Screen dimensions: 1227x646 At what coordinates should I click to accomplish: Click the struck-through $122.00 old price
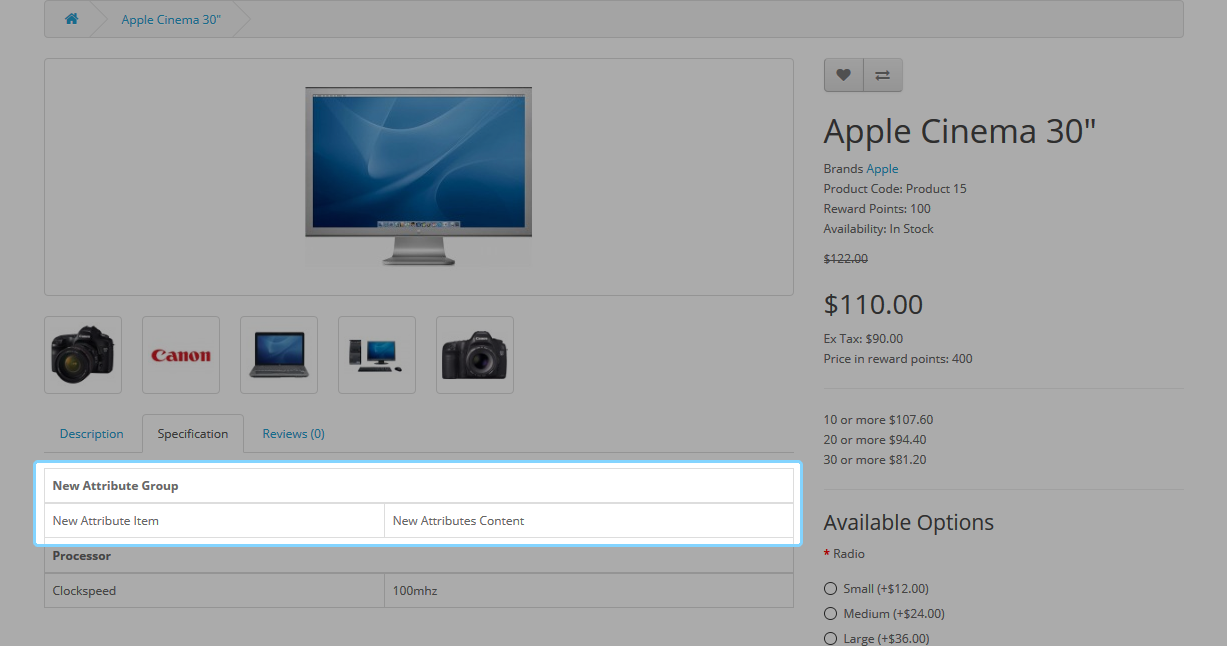[846, 259]
